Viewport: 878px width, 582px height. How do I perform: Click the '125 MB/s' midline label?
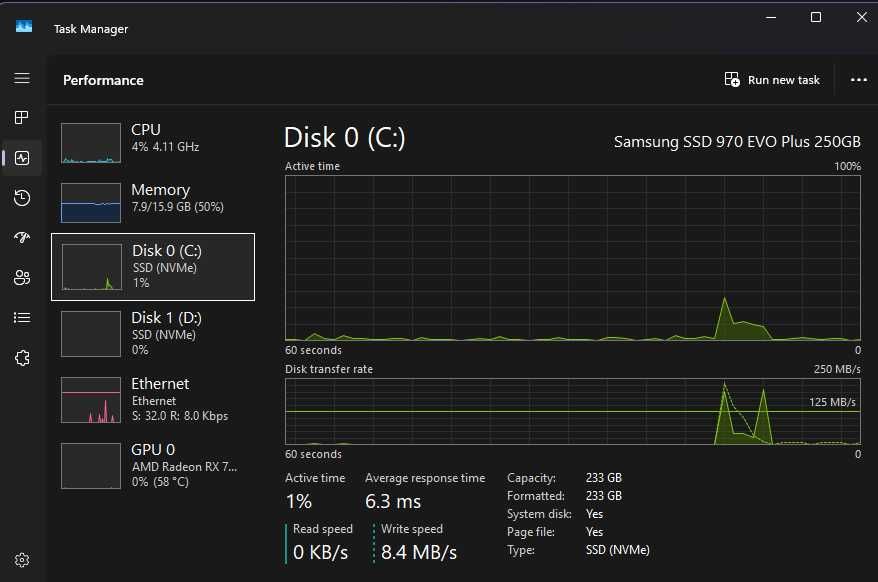(x=832, y=402)
